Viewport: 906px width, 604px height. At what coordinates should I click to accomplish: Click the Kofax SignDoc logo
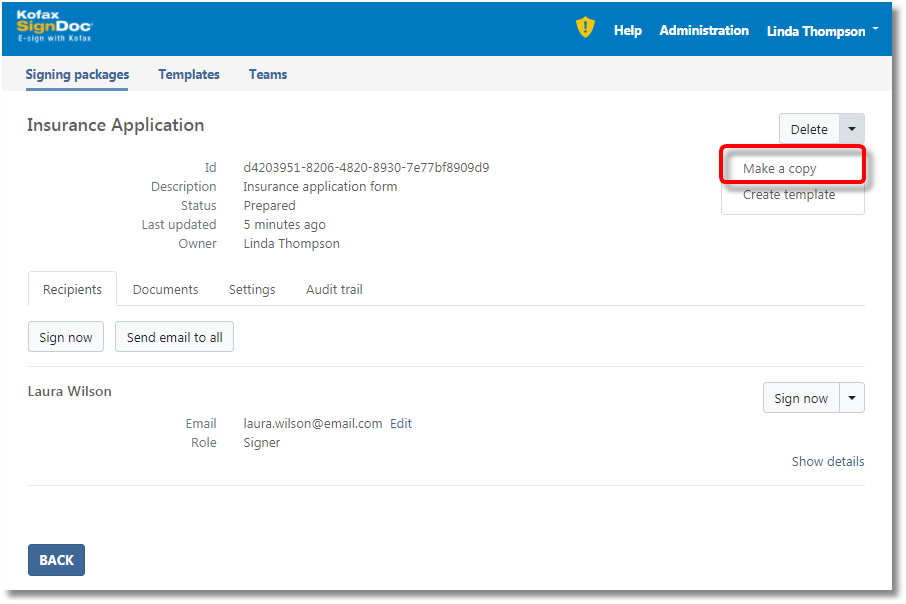pyautogui.click(x=54, y=27)
